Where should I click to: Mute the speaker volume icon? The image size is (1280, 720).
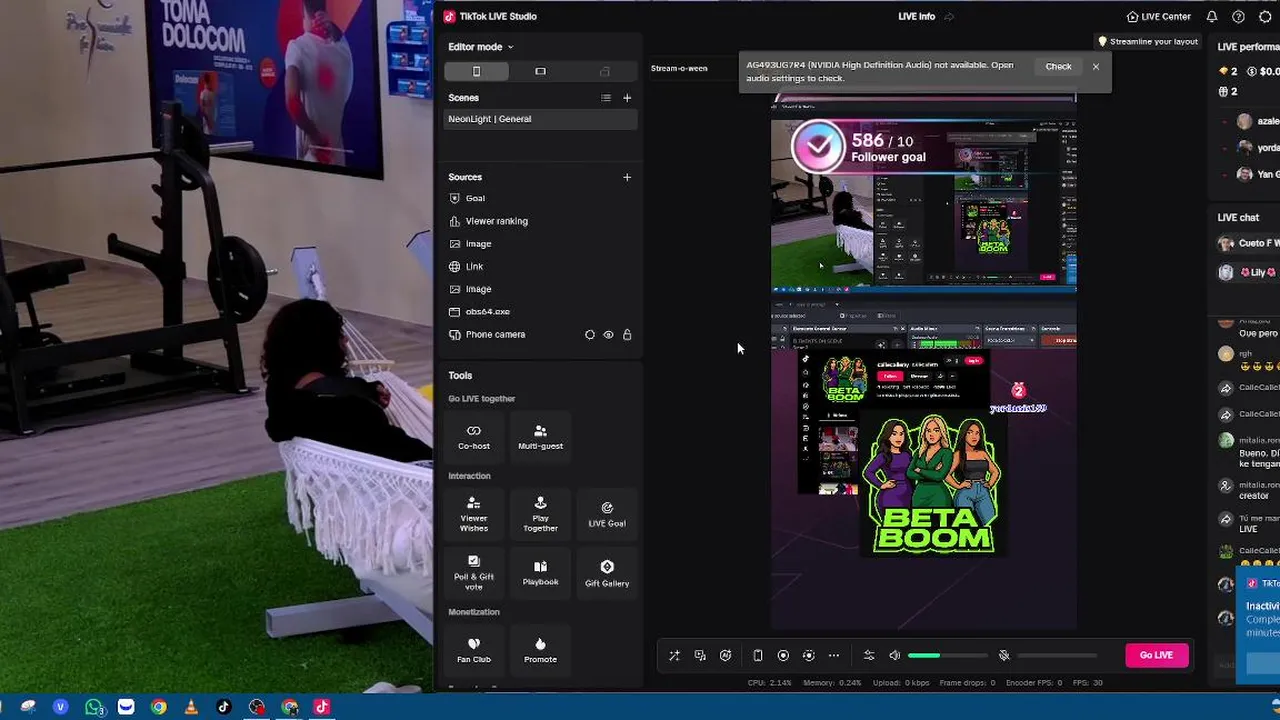(x=895, y=656)
